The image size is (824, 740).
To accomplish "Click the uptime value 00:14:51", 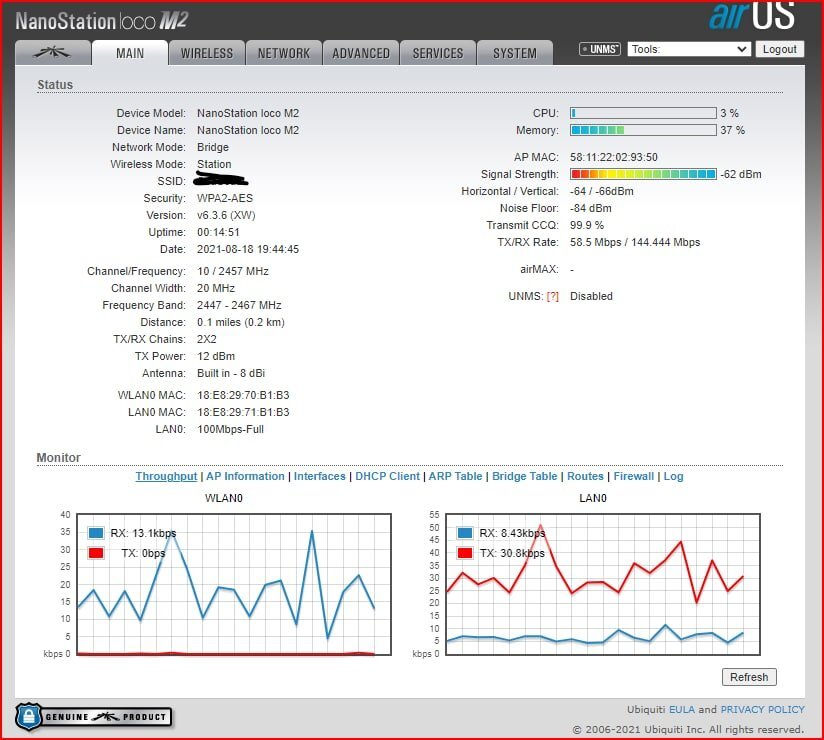I will pos(218,232).
